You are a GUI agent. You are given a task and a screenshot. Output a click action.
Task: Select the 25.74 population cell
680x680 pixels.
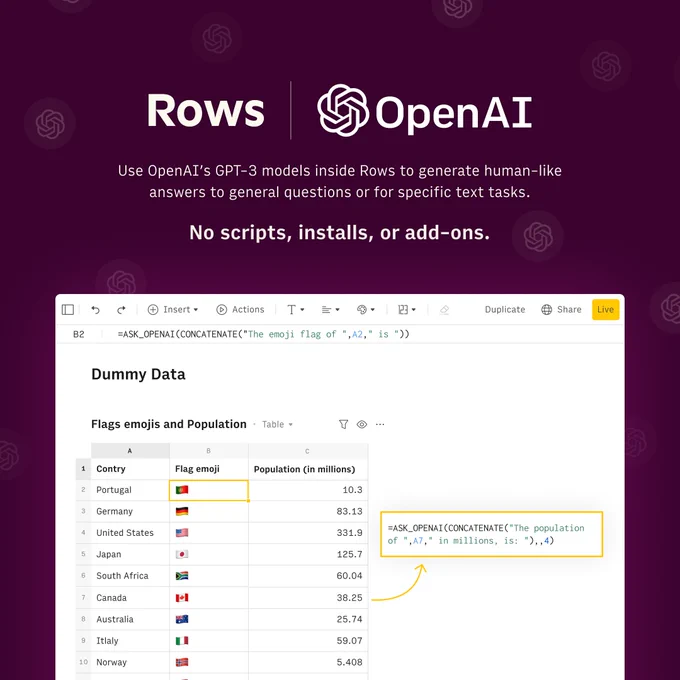tap(308, 619)
